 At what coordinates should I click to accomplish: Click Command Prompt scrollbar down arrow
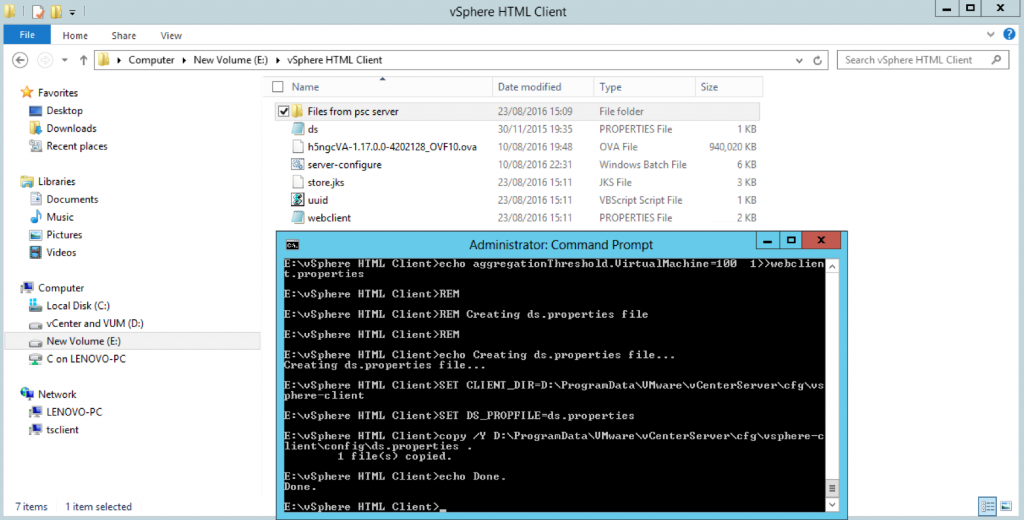[x=832, y=504]
